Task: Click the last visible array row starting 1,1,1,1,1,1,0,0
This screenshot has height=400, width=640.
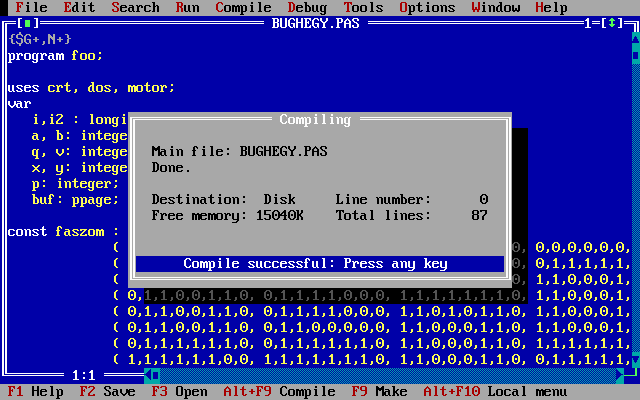Action: [372, 360]
